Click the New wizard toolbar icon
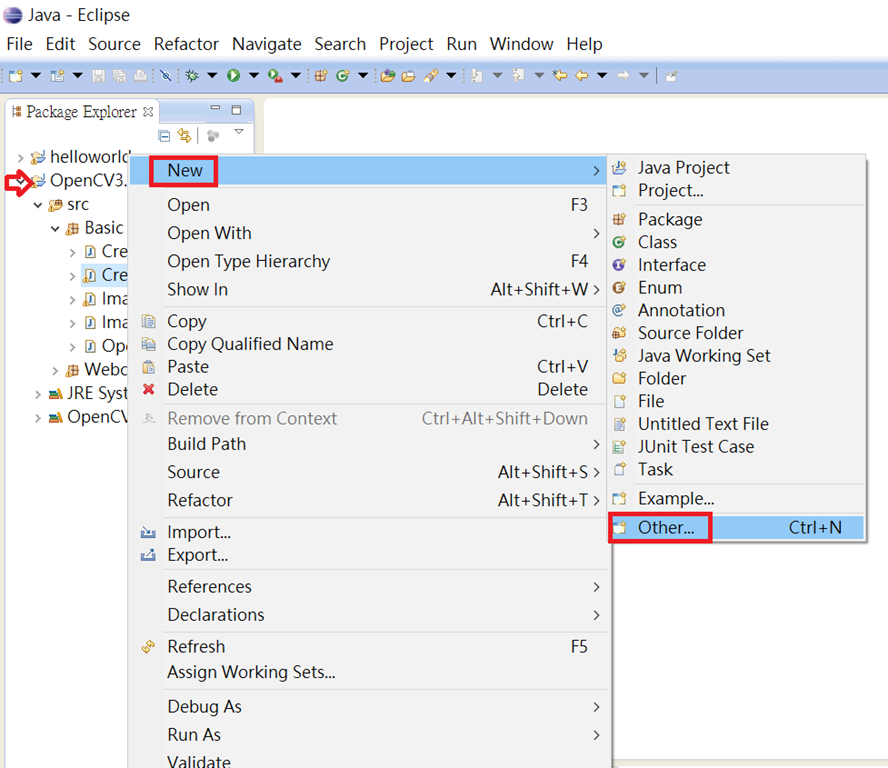The width and height of the screenshot is (888, 768). click(16, 75)
